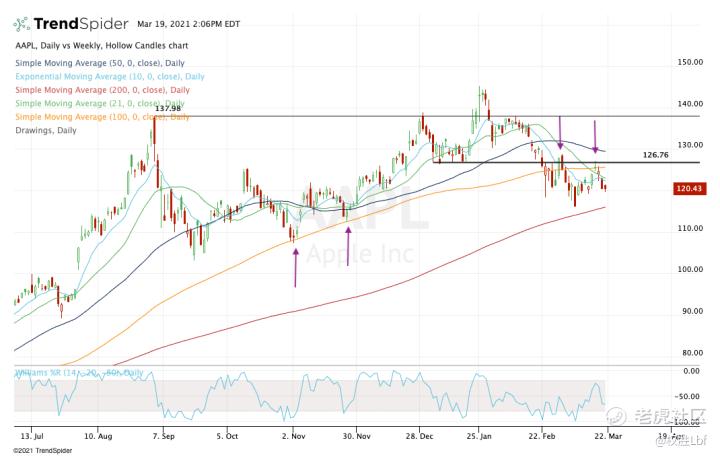Click the 7. Sep date marker
720x457 pixels.
(163, 436)
